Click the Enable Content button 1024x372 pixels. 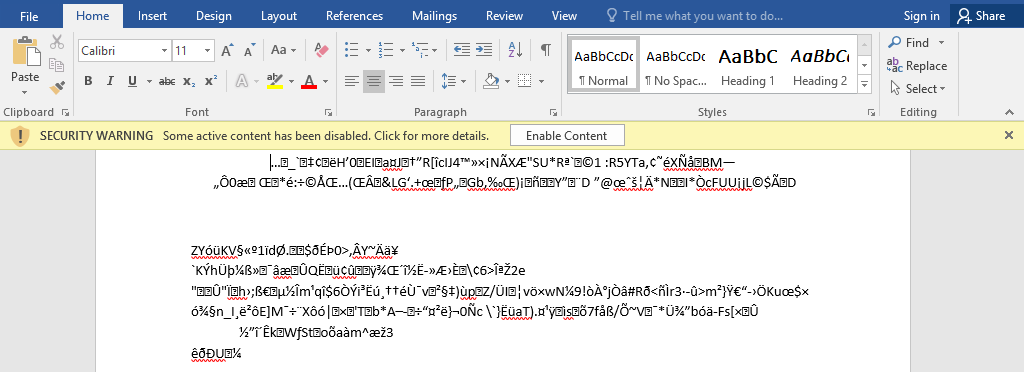567,136
